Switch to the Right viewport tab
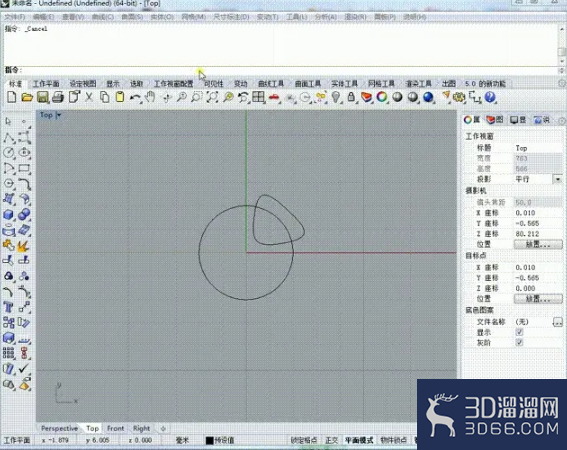The image size is (567, 450). coord(141,428)
